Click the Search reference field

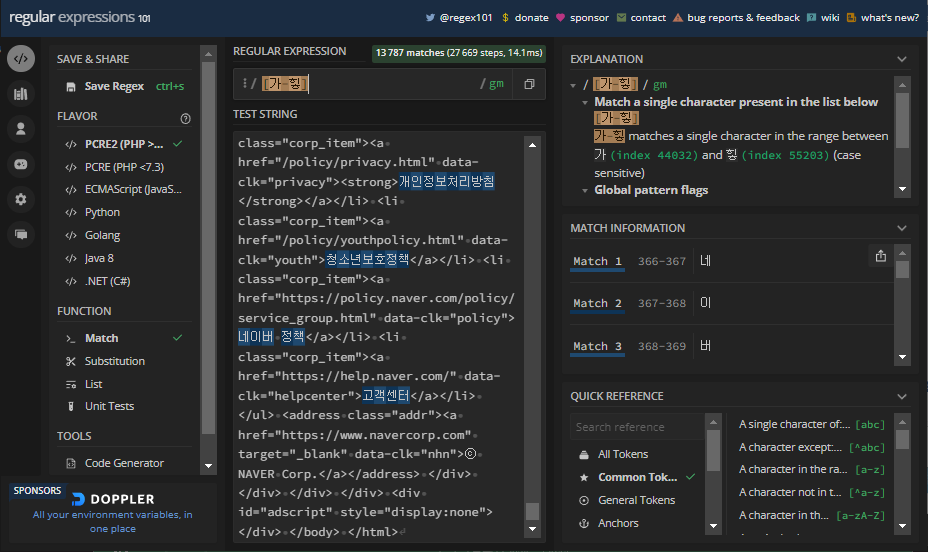[637, 427]
